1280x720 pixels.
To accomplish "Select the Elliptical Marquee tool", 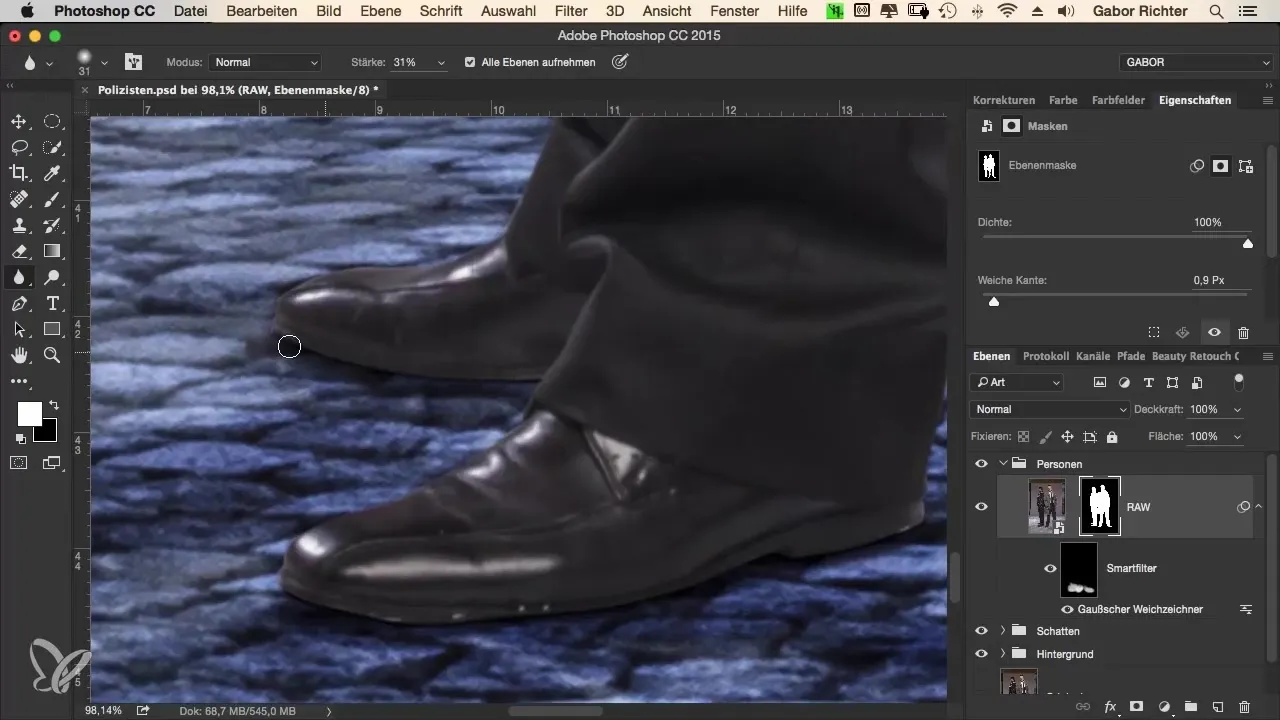I will 52,122.
